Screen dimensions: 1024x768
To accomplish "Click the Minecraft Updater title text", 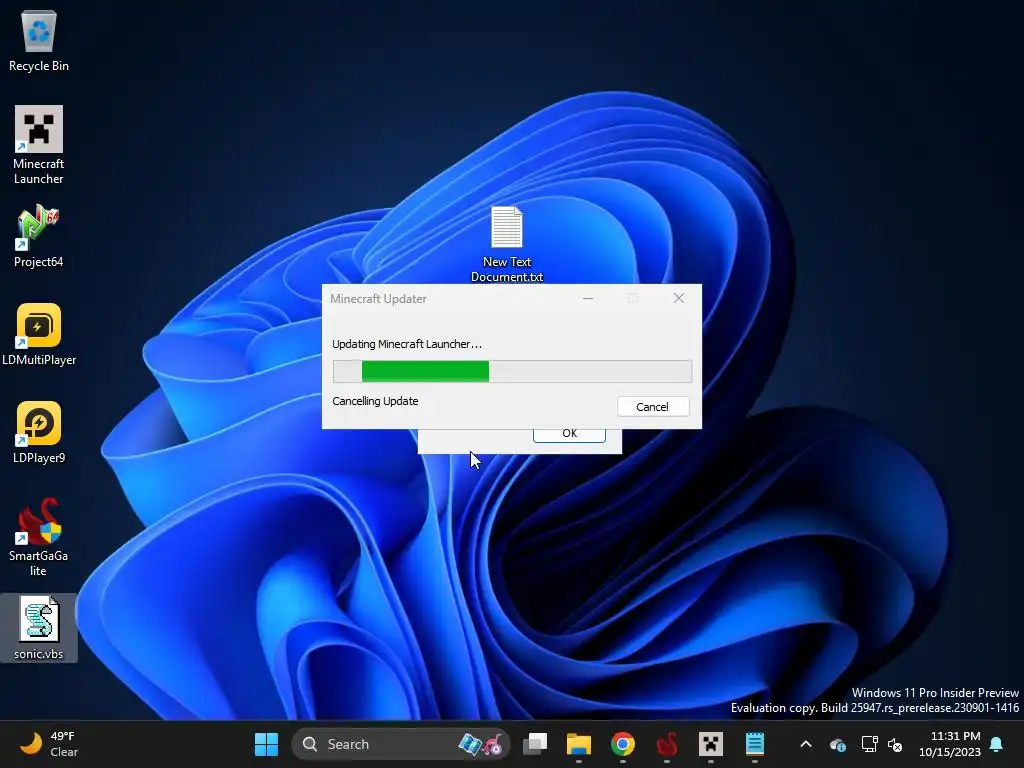I will (x=378, y=298).
